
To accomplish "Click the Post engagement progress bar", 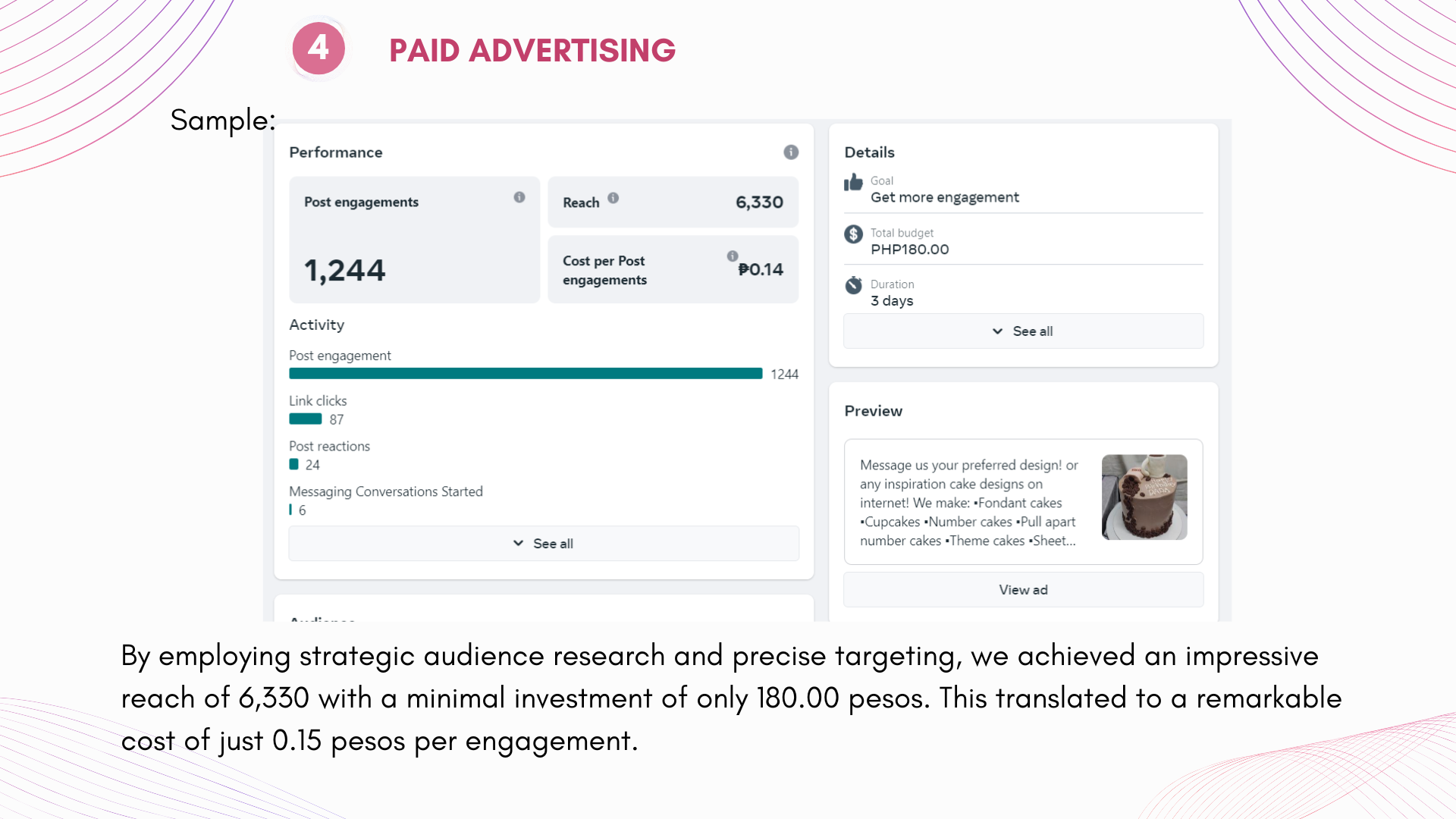I will click(526, 374).
